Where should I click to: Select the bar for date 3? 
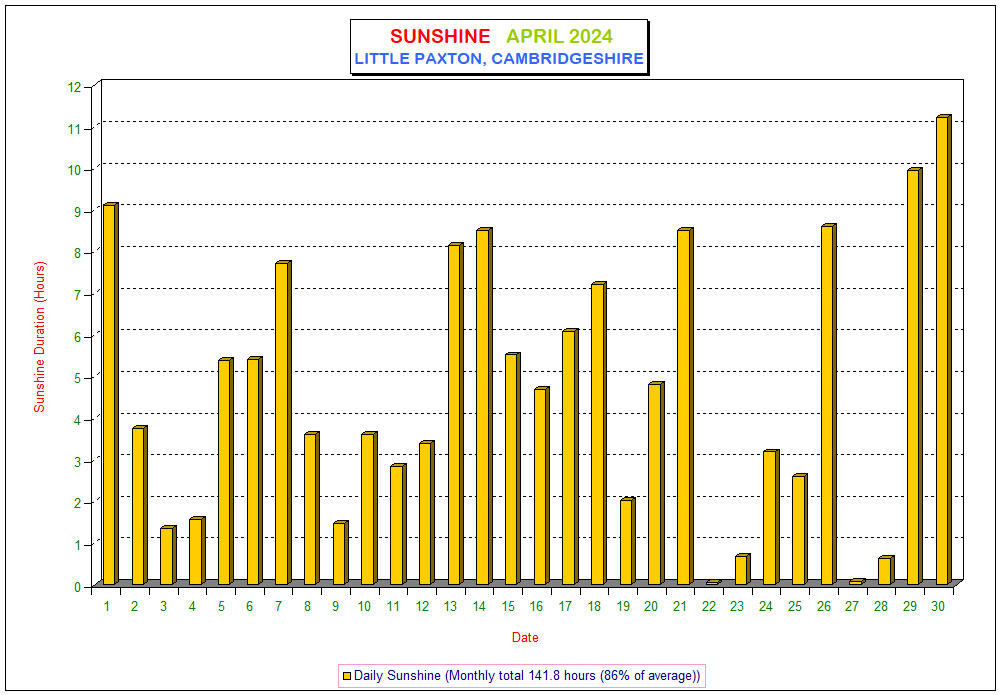click(x=168, y=555)
